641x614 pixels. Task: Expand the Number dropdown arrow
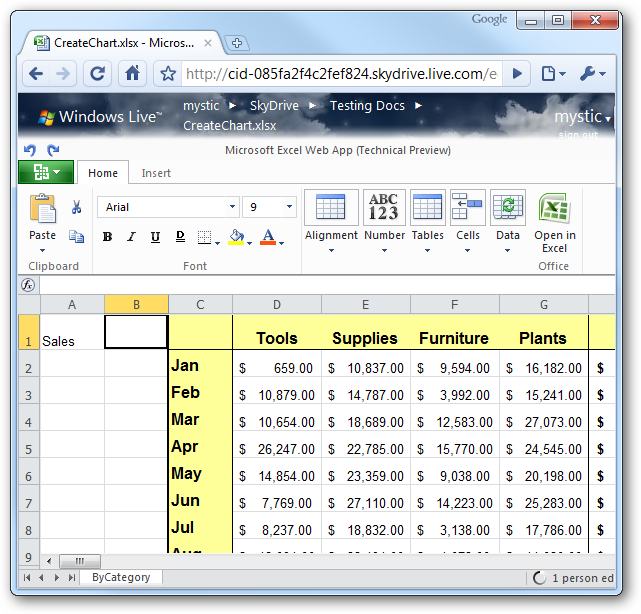384,250
